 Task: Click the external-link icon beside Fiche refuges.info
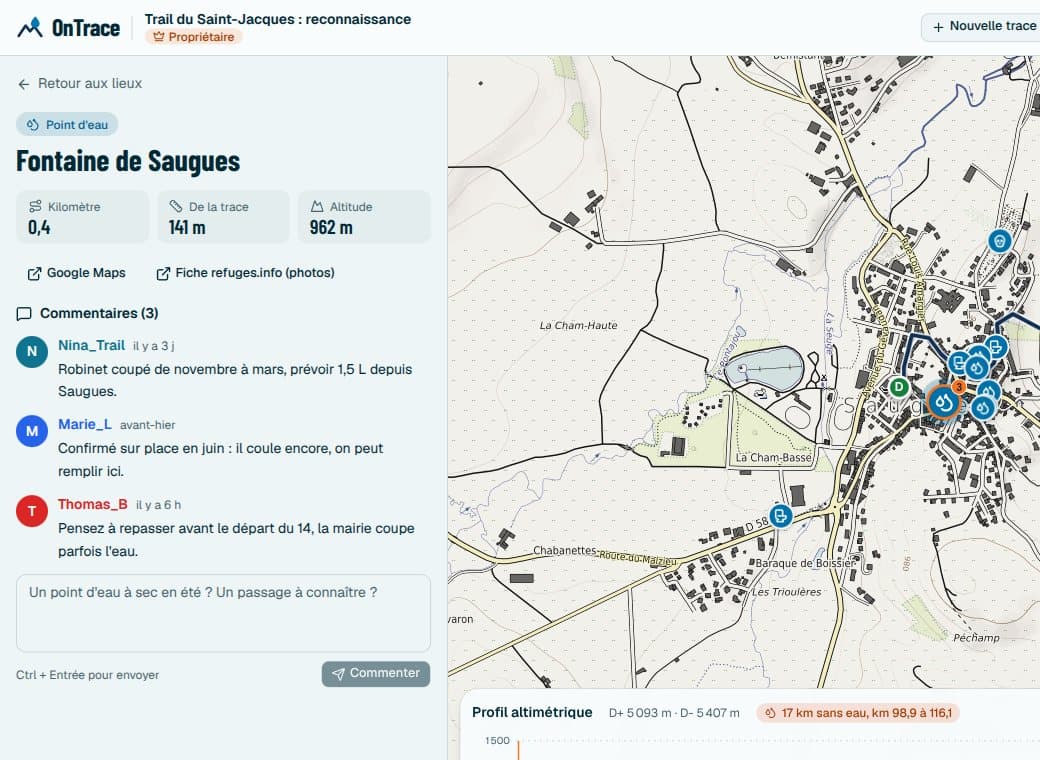click(x=162, y=274)
